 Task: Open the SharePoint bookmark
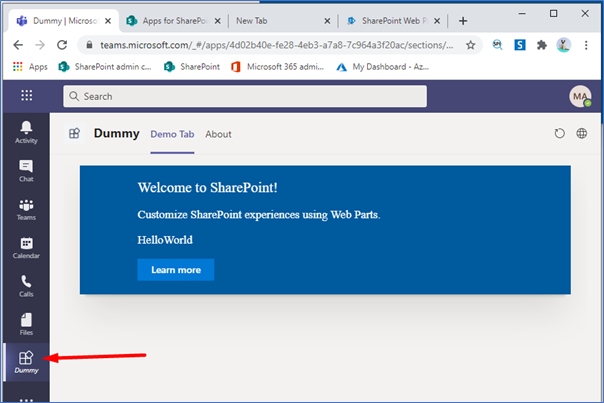coord(191,67)
